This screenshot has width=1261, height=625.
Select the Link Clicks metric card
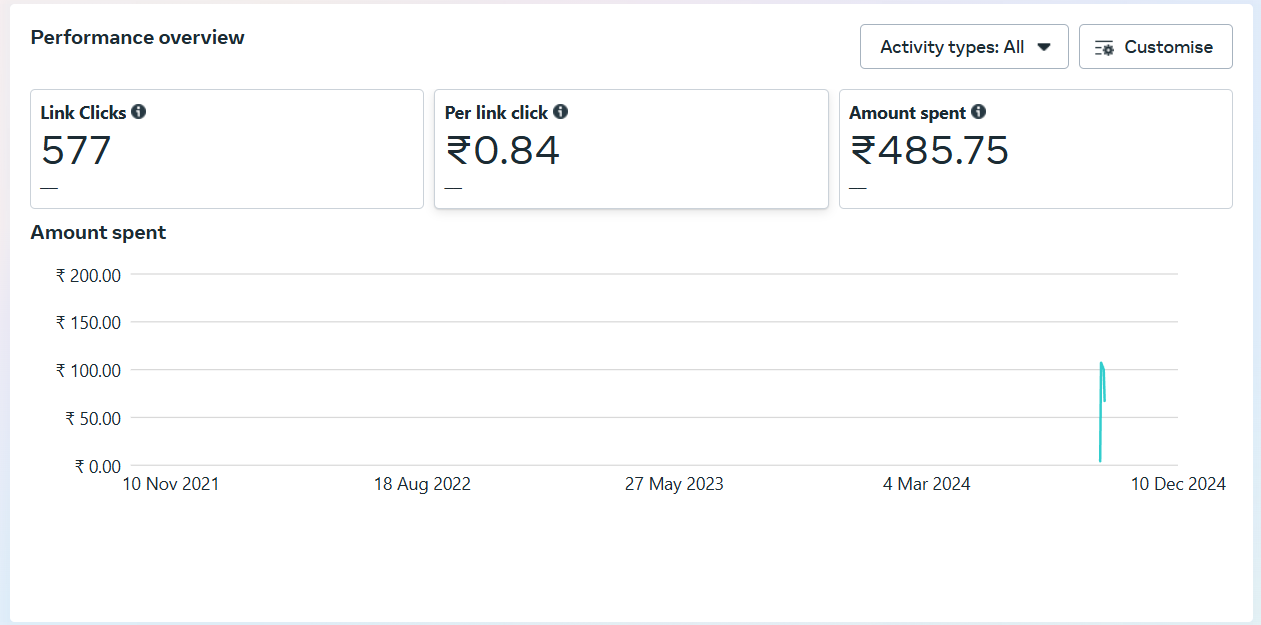[227, 149]
